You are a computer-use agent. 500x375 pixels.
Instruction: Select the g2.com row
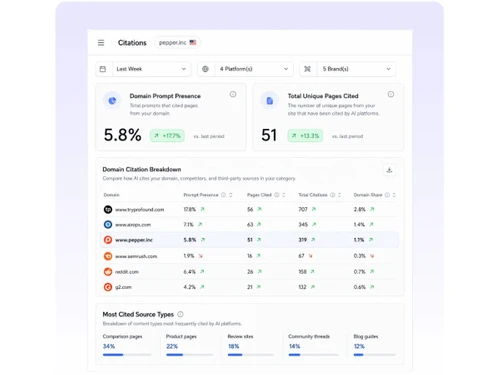250,287
